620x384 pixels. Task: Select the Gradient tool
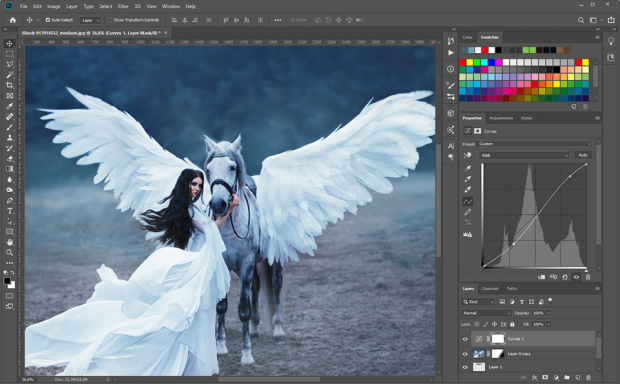[9, 169]
